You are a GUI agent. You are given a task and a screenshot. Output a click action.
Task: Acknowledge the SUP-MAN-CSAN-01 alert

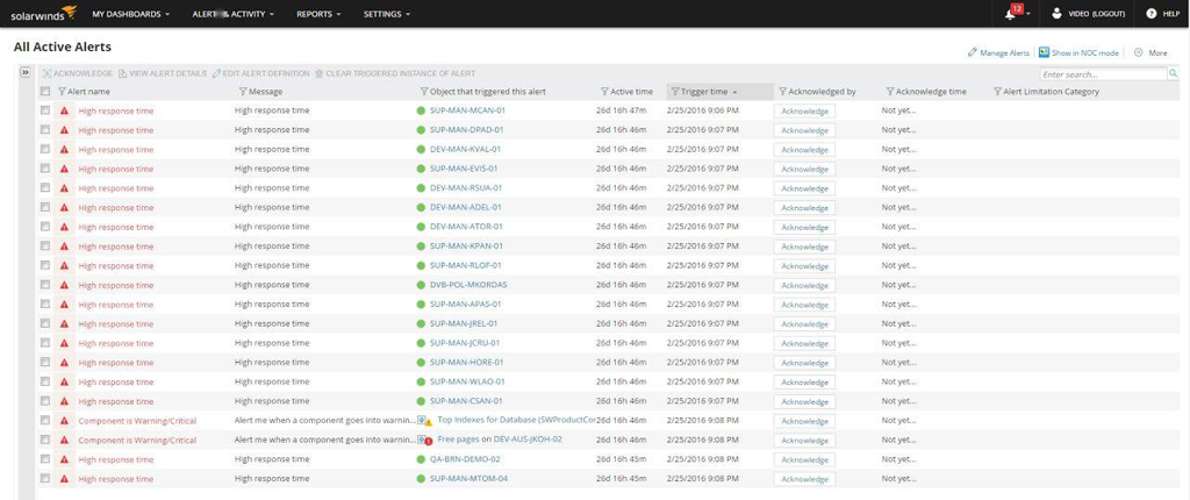[804, 401]
